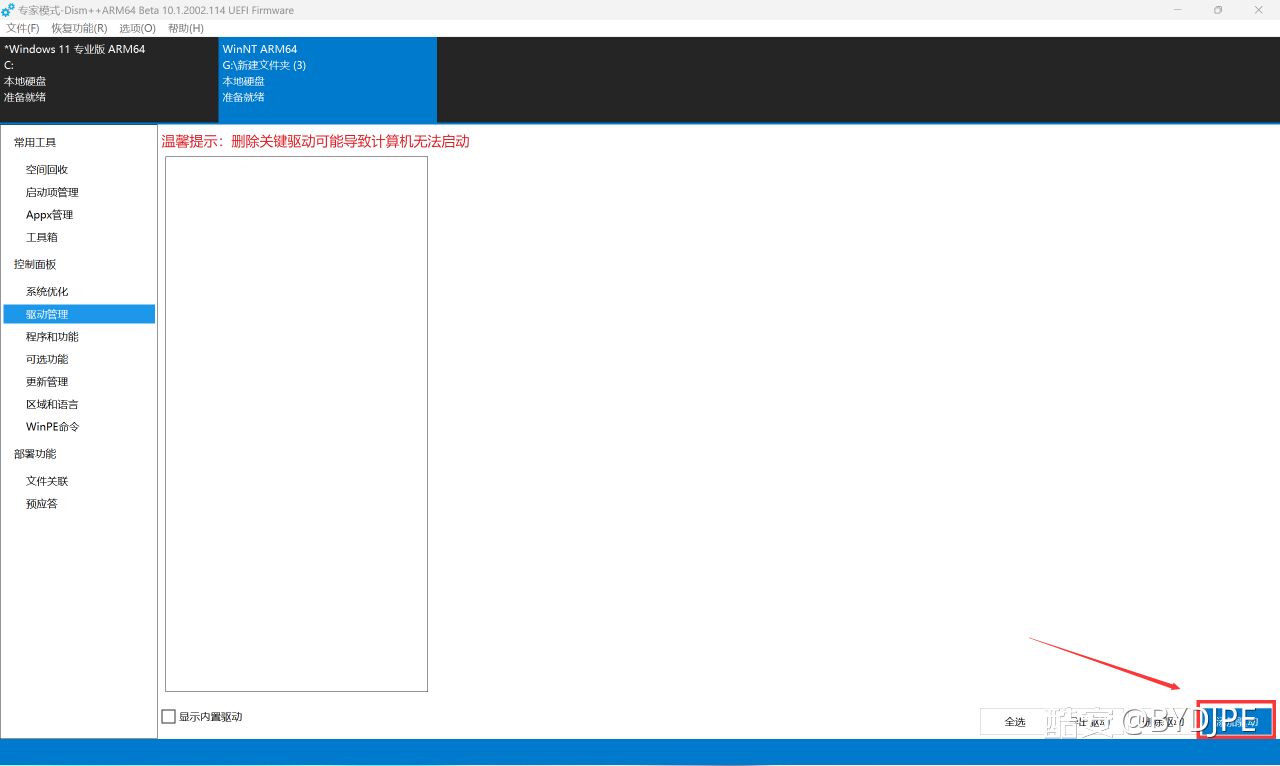This screenshot has height=766, width=1280.
Task: Navigate to 更新管理 in the sidebar
Action: (47, 382)
